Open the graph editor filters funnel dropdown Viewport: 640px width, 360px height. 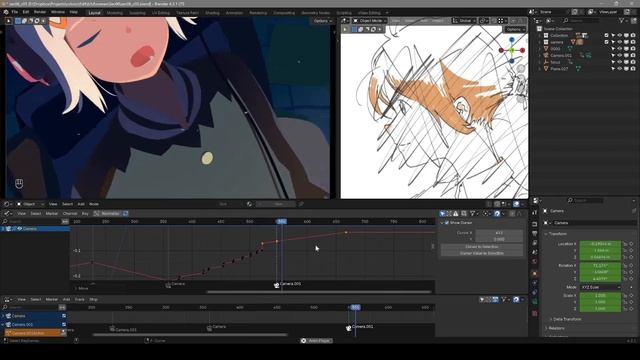[473, 213]
